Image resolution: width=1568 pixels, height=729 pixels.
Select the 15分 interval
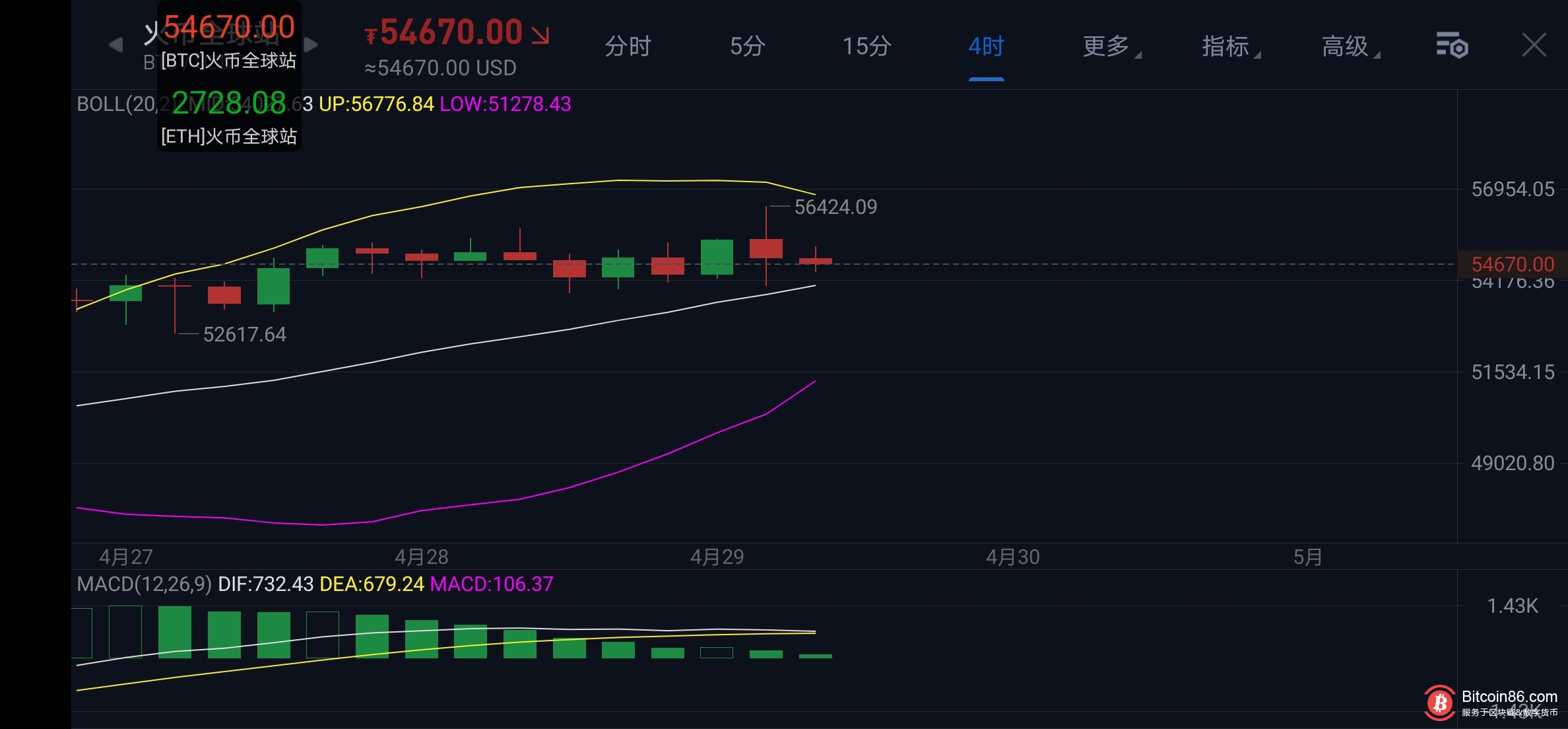(866, 46)
